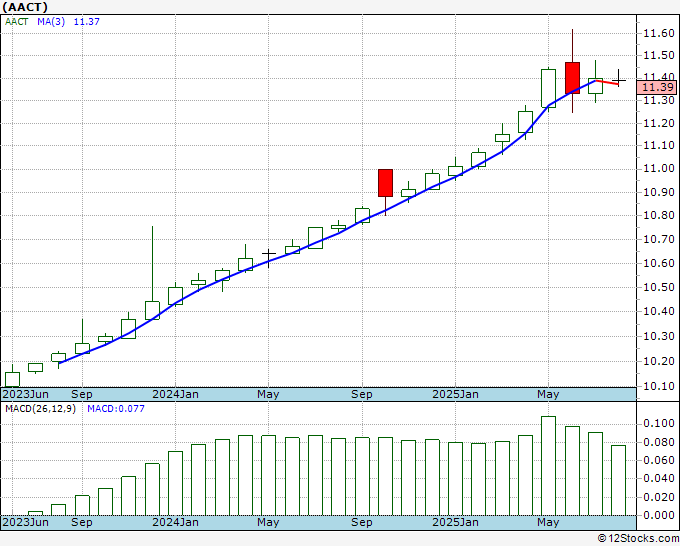This screenshot has width=680, height=546.
Task: Click the 2025Jan label on MACD axis
Action: (455, 522)
